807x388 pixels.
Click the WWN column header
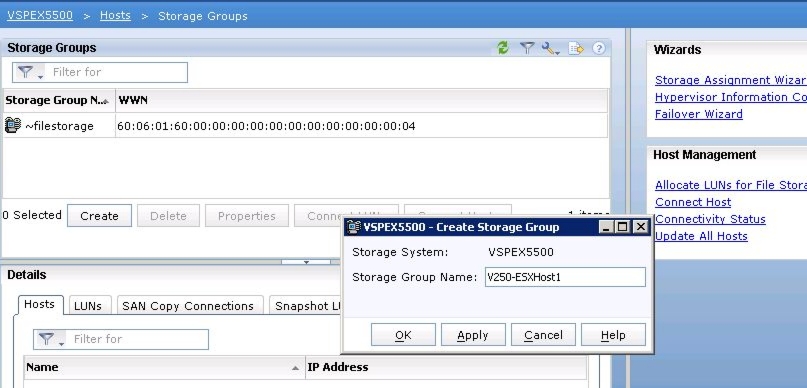(x=361, y=100)
